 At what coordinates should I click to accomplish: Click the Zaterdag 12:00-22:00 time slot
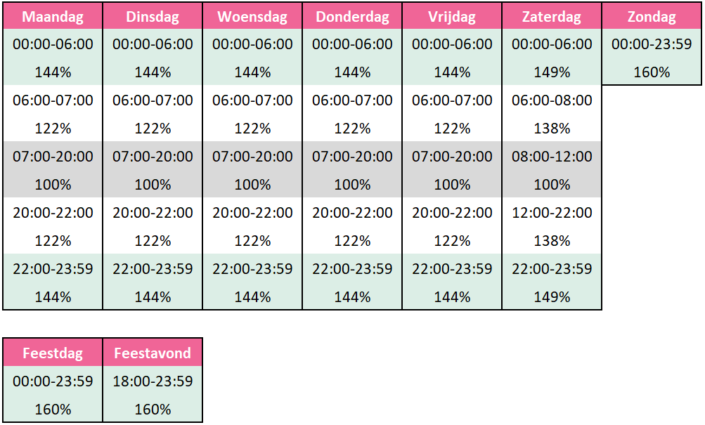click(x=552, y=213)
